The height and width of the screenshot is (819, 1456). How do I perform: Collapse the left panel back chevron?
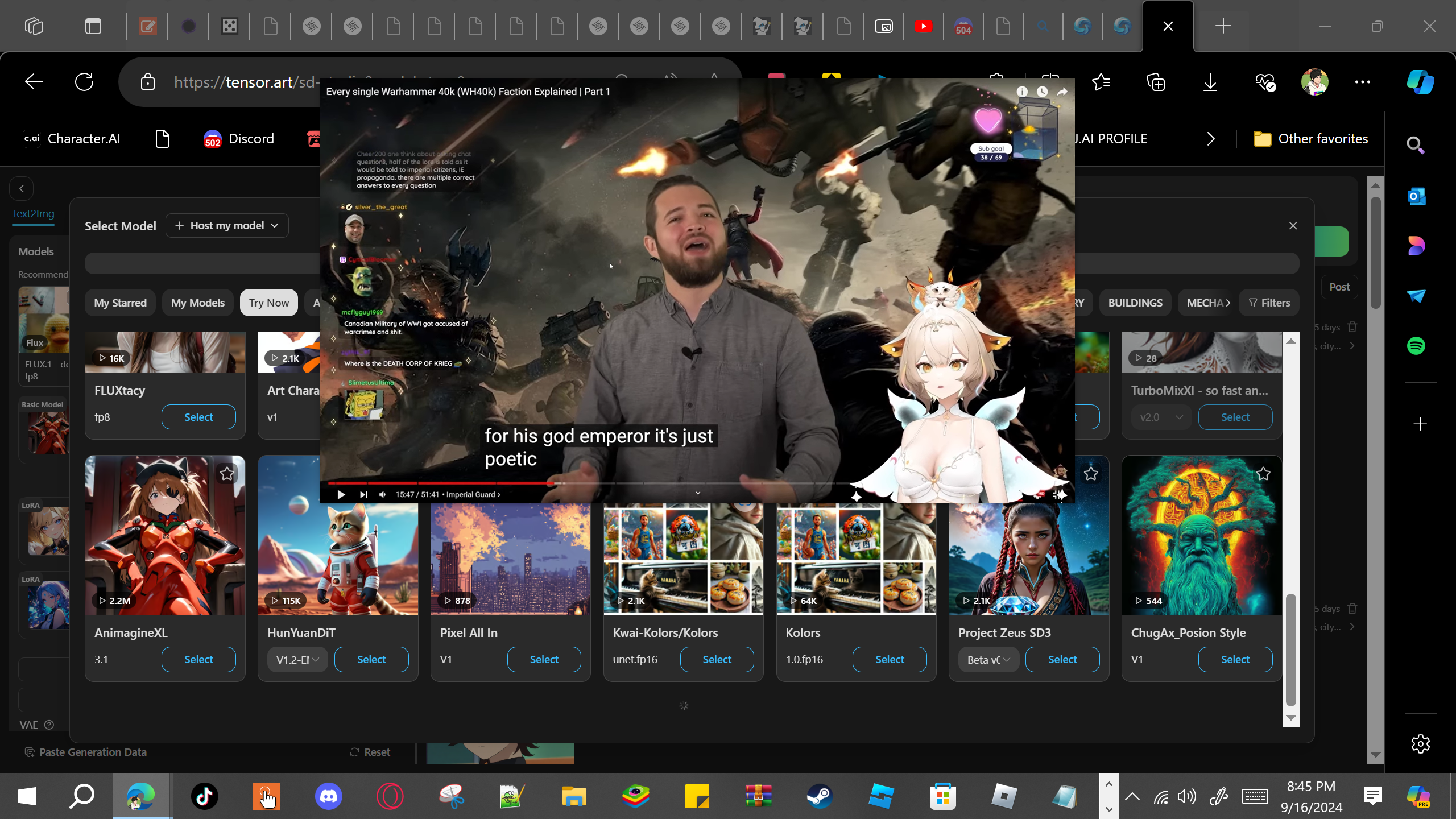(22, 188)
